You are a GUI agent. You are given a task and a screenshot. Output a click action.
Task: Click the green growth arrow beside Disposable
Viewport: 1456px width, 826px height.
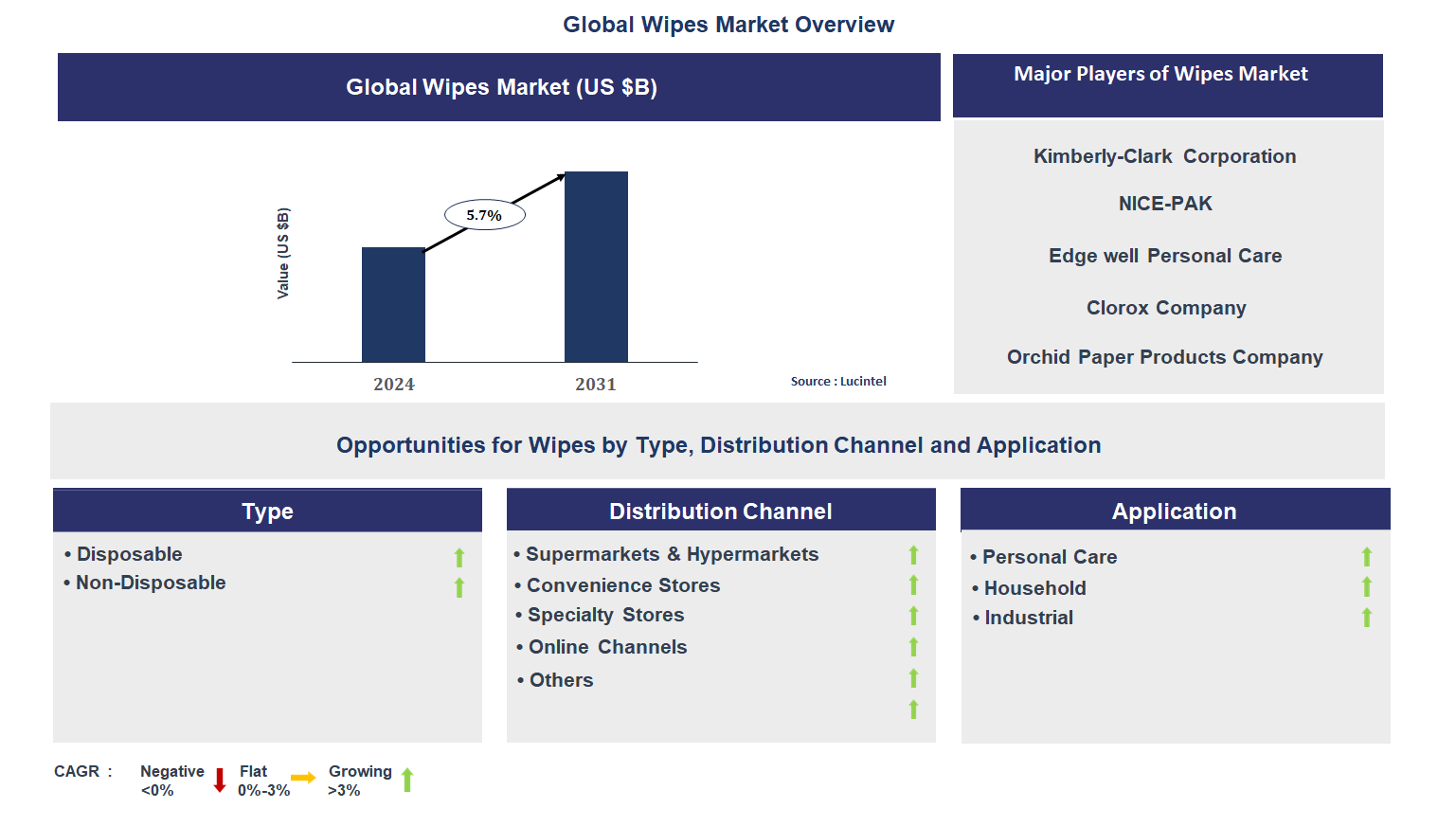point(459,558)
